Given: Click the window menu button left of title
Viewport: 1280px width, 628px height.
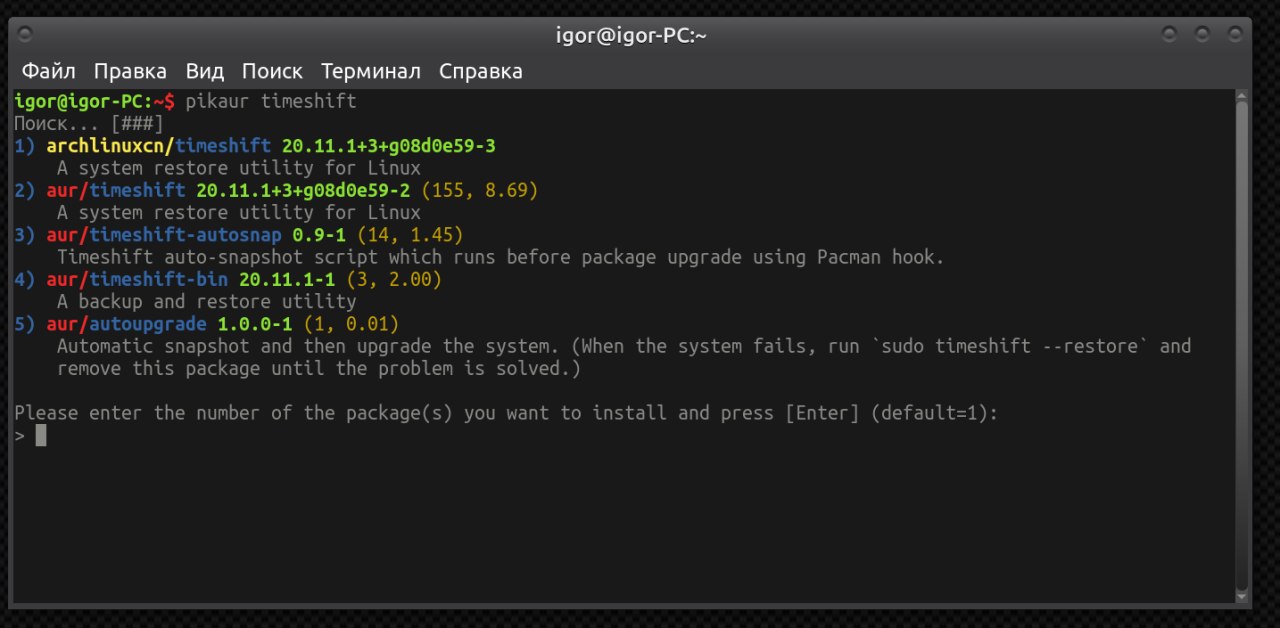Looking at the screenshot, I should click(25, 35).
